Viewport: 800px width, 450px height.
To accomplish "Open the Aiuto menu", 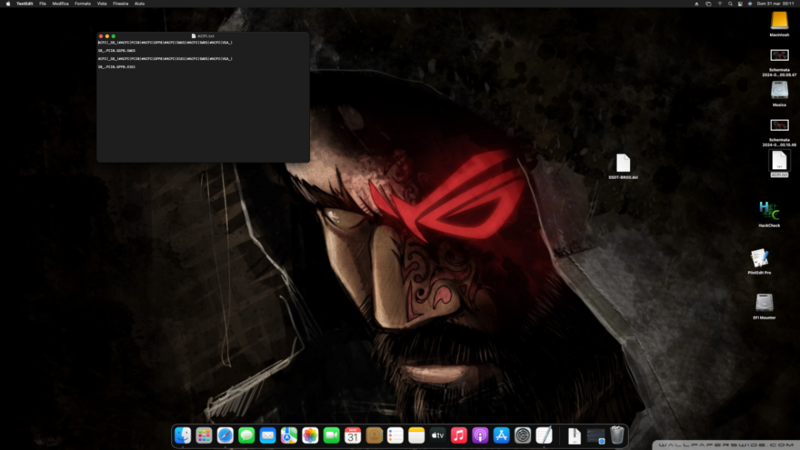I will 139,4.
